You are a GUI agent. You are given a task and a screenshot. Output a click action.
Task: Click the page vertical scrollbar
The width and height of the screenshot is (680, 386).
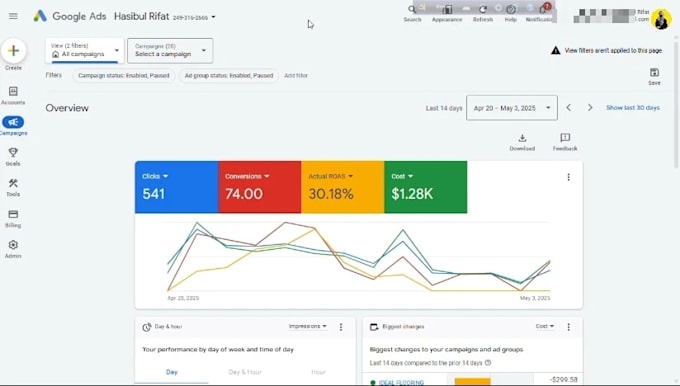(x=676, y=104)
